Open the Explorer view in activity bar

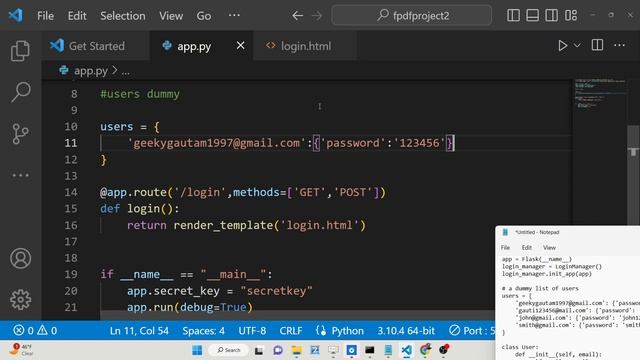tap(20, 51)
